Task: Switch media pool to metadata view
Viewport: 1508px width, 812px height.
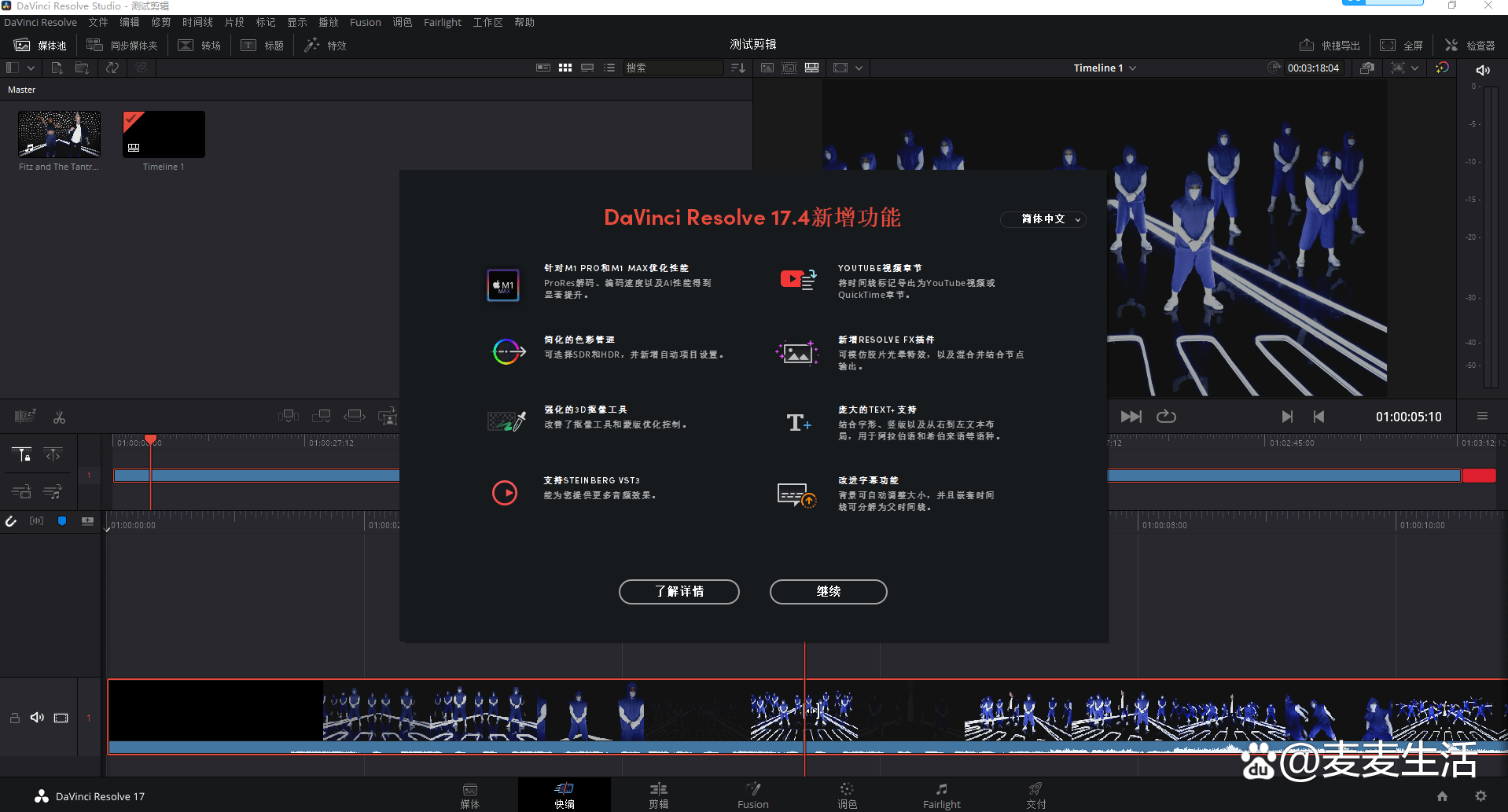Action: pyautogui.click(x=543, y=68)
